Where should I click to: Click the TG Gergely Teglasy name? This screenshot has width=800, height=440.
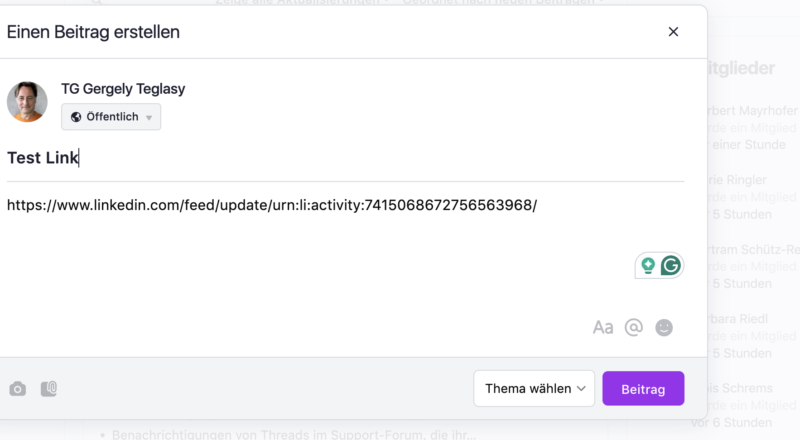[123, 89]
